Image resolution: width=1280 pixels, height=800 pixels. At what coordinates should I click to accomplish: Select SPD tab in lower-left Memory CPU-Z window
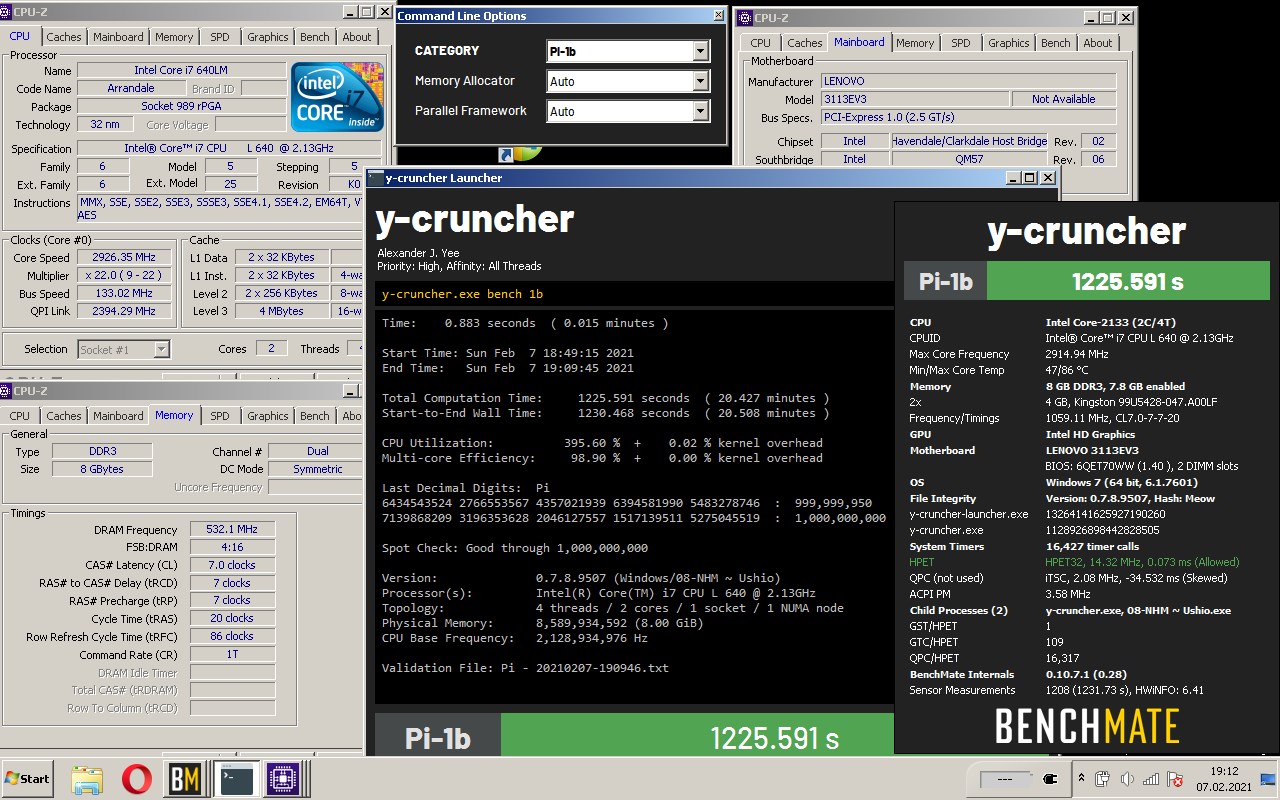(220, 416)
